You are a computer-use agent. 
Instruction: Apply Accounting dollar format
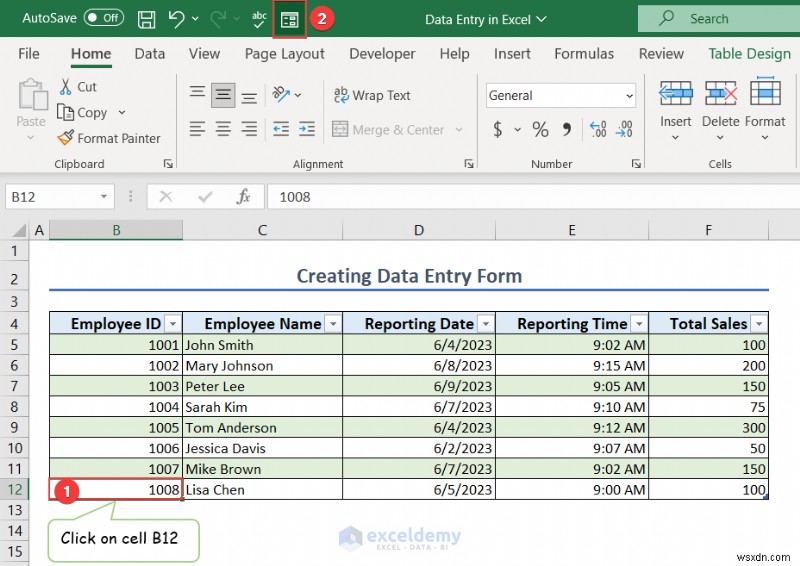(498, 130)
